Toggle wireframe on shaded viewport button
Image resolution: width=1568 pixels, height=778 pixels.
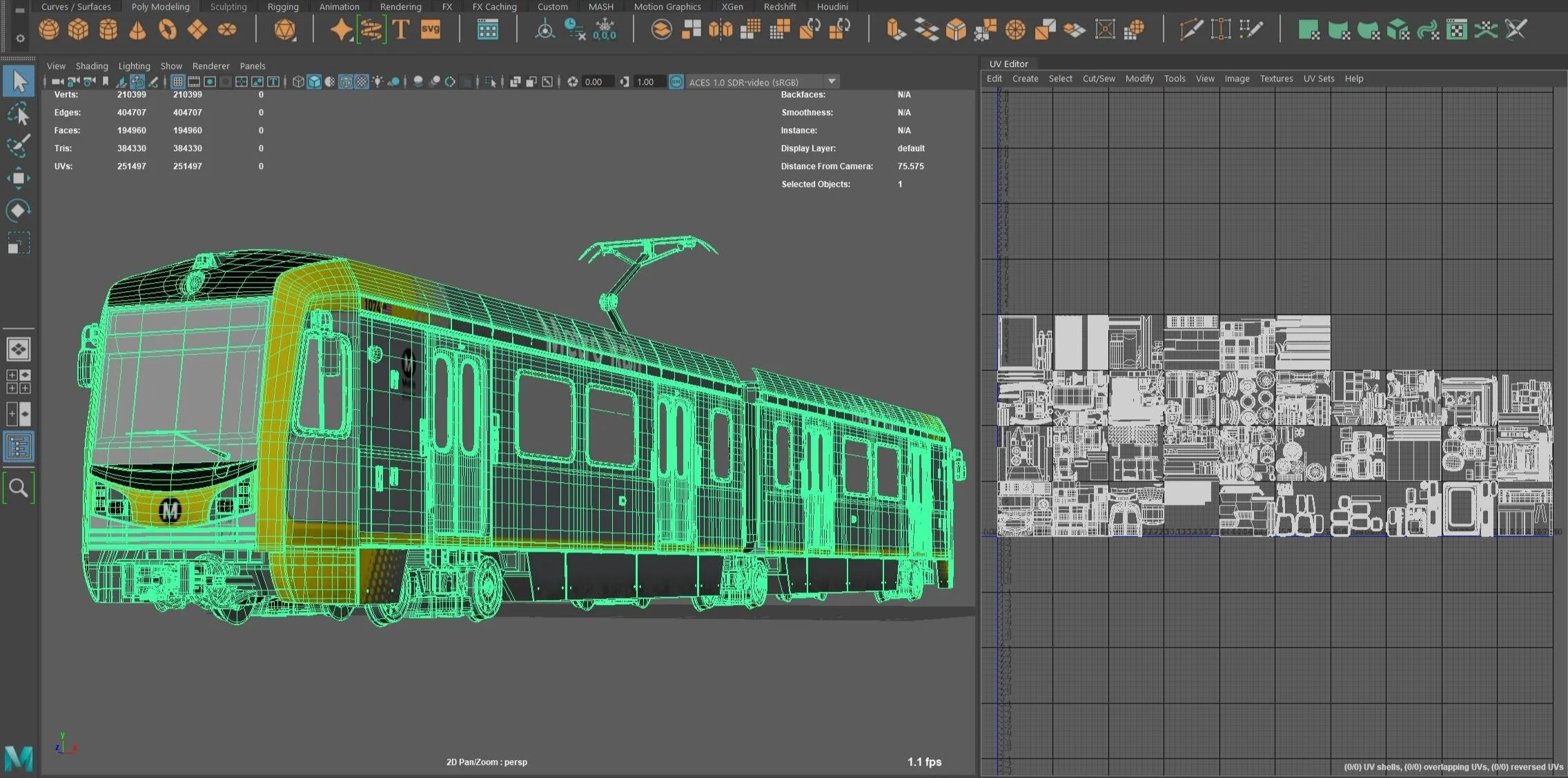[x=346, y=81]
